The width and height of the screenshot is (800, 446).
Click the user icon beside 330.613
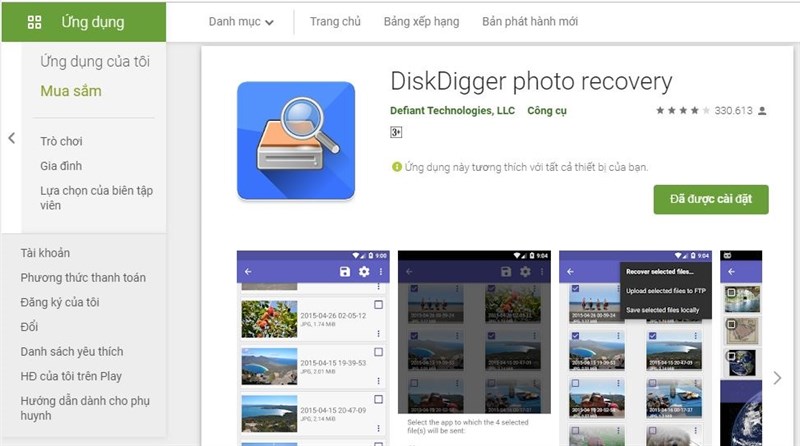[762, 110]
